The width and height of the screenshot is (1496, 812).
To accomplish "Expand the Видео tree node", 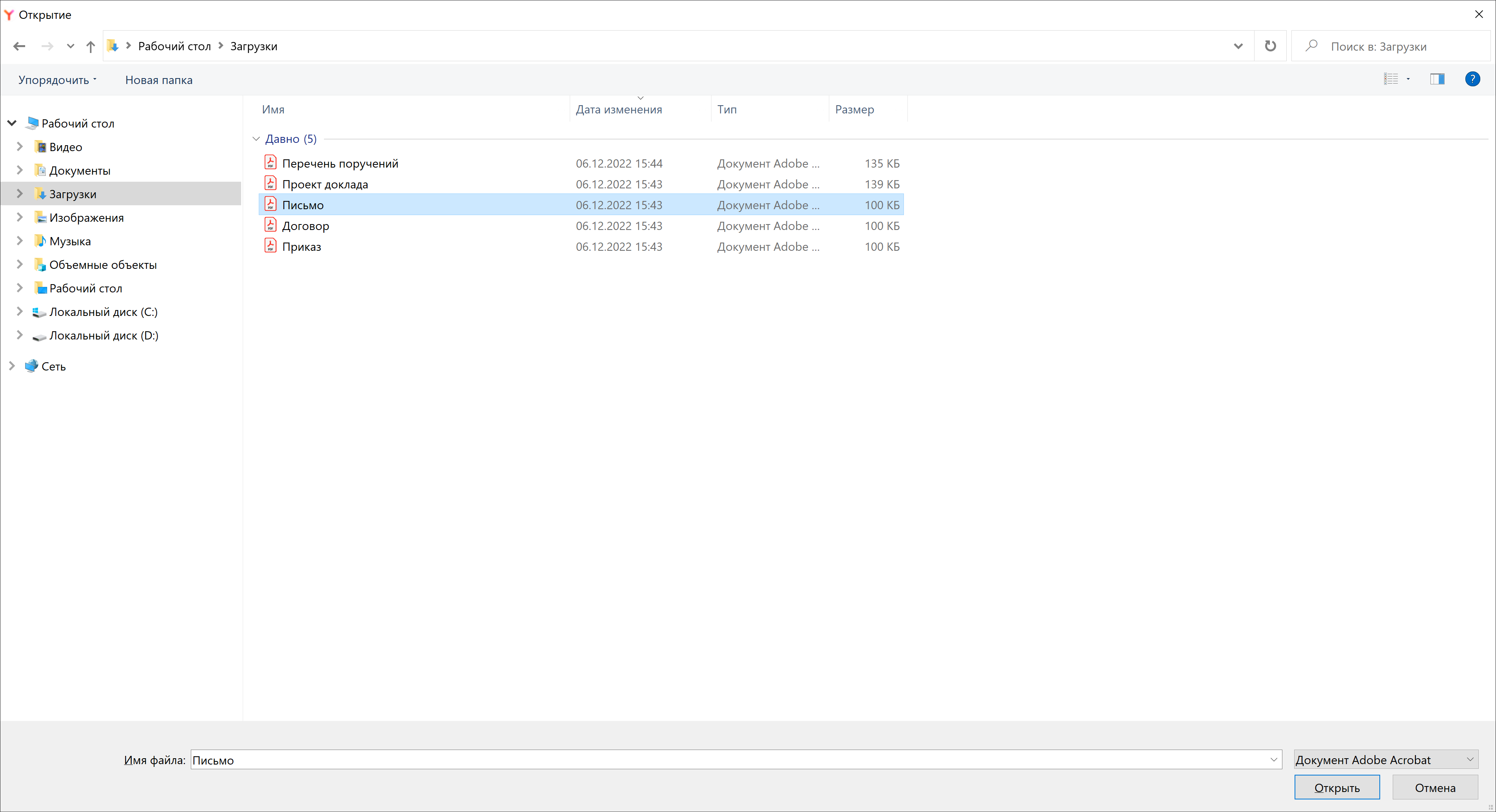I will (x=20, y=146).
